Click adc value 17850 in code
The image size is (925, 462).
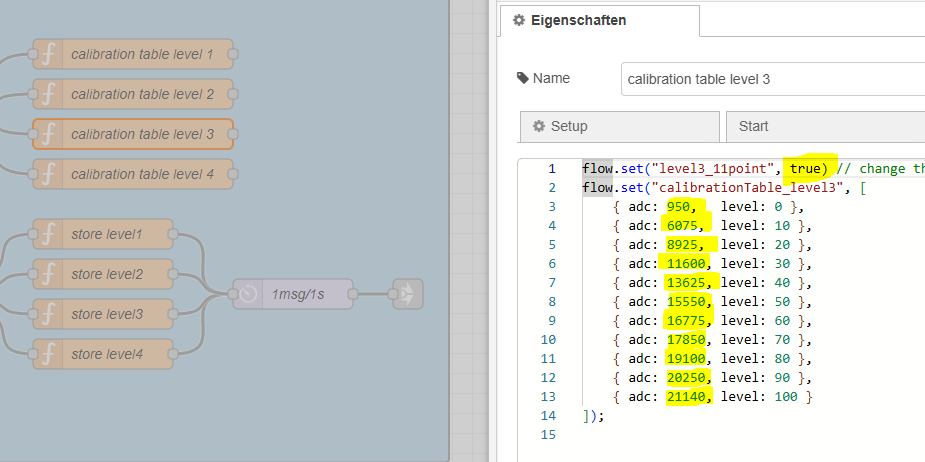point(685,339)
